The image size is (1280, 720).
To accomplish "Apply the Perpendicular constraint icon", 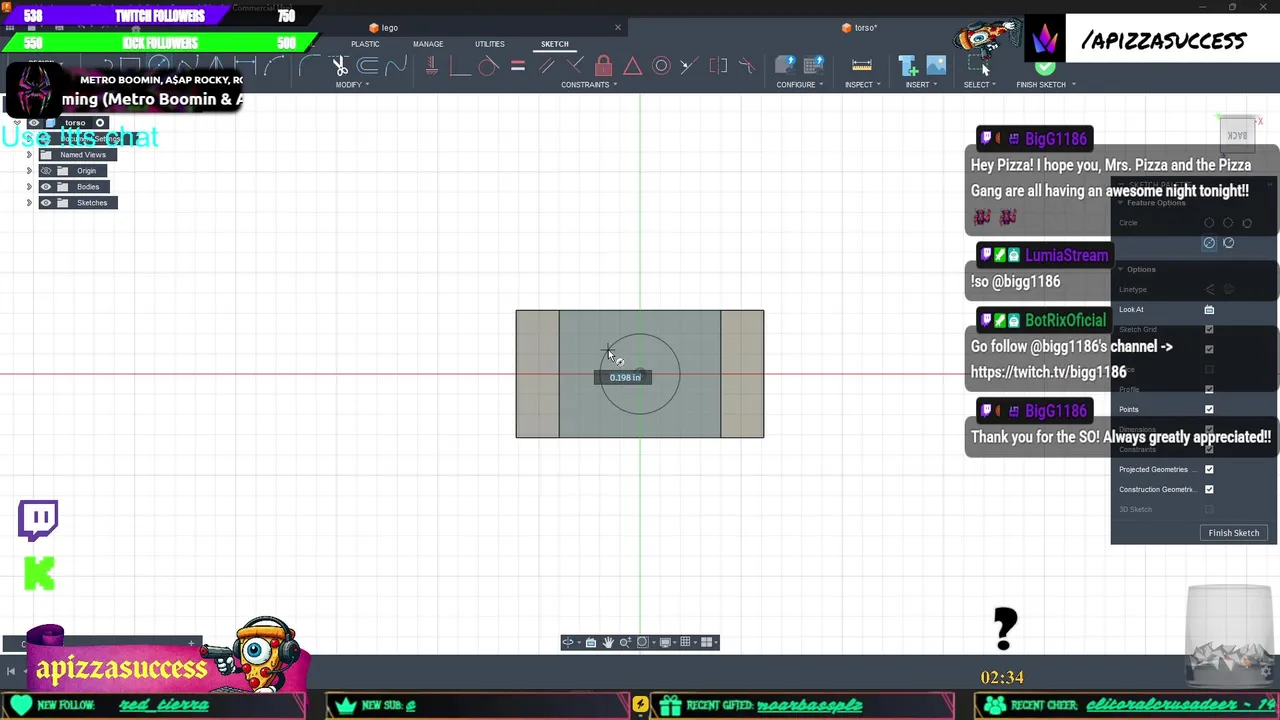I will (575, 66).
